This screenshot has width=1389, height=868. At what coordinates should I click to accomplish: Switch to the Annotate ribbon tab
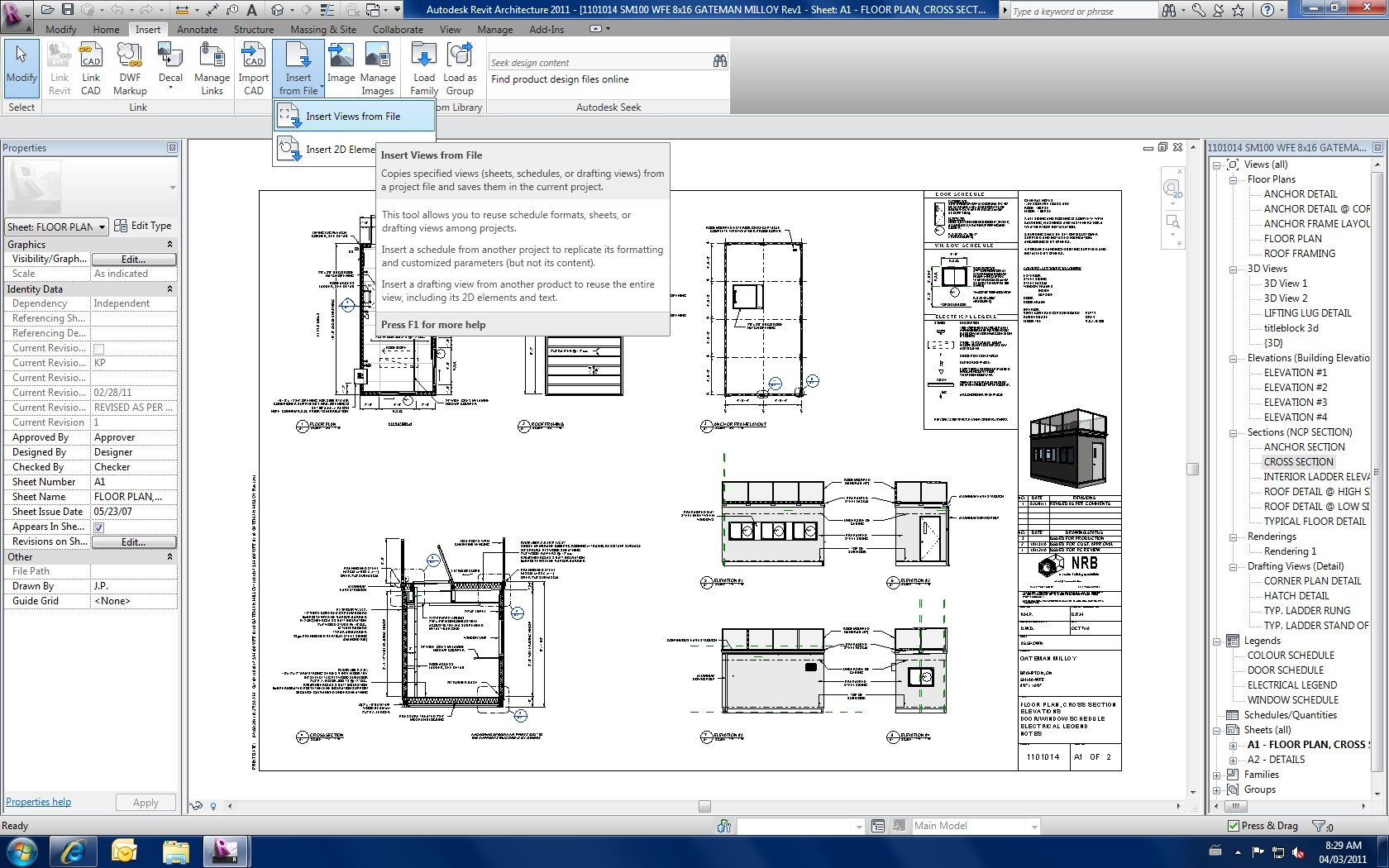tap(197, 30)
